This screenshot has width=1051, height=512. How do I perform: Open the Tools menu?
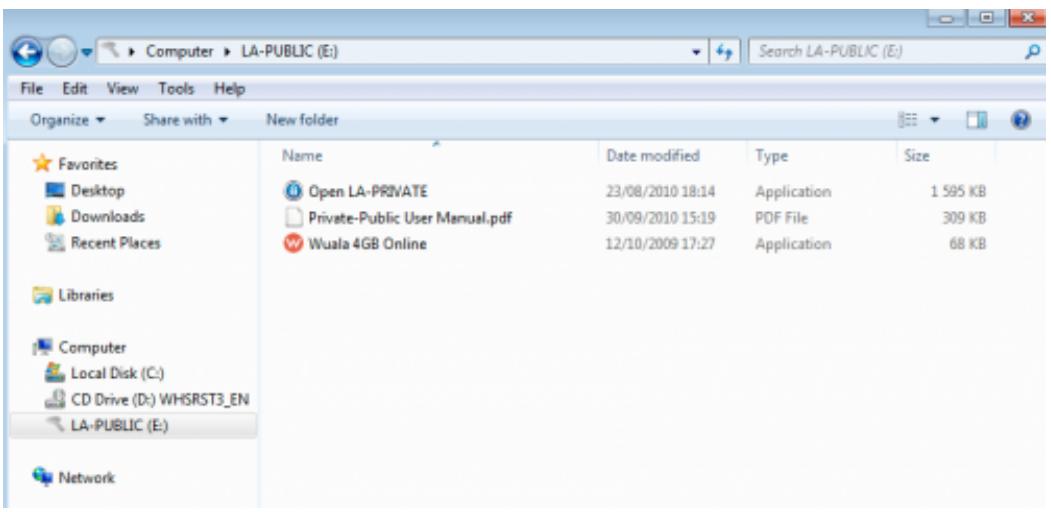pos(176,88)
